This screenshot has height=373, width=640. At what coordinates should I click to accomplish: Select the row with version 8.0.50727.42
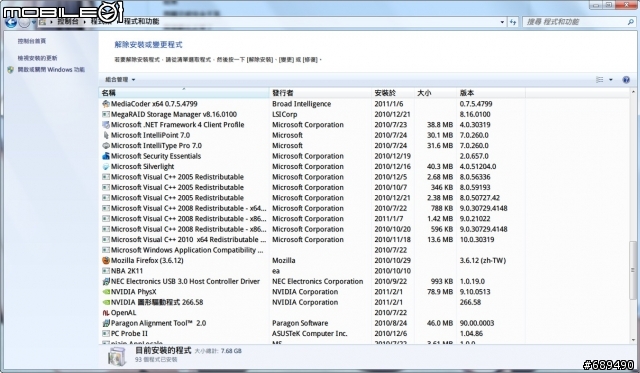[313, 198]
